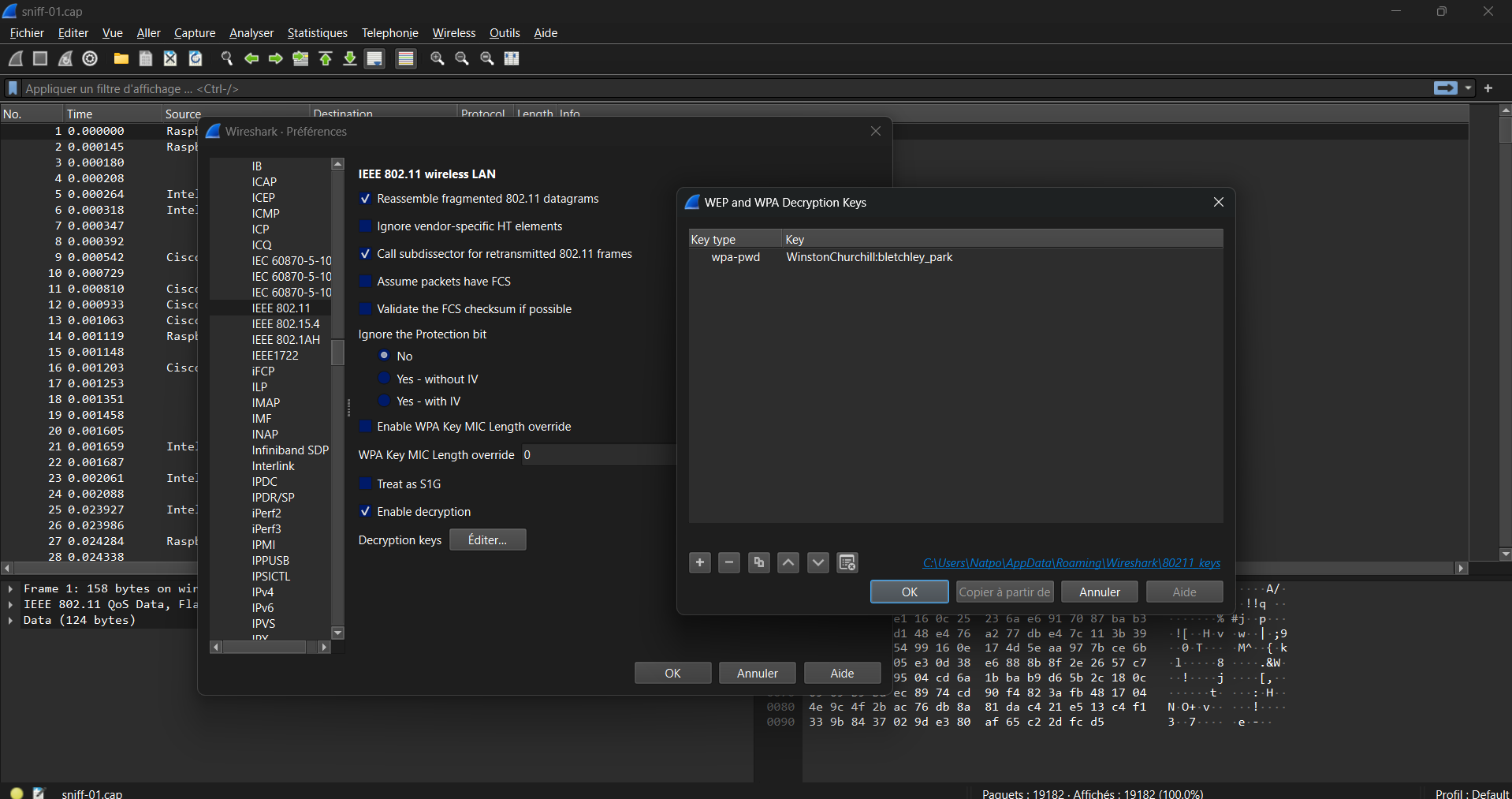Image resolution: width=1512 pixels, height=799 pixels.
Task: Expand the Frame 1 details row
Action: point(10,588)
